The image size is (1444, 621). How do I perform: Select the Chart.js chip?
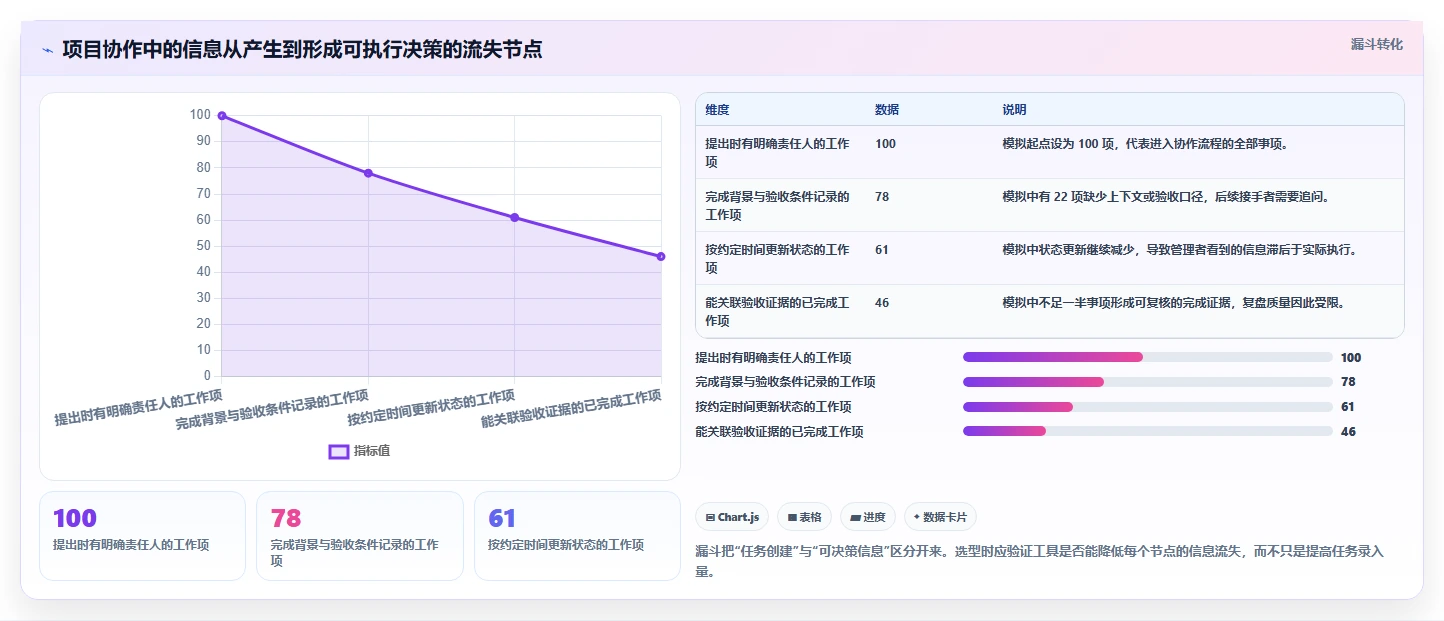point(732,517)
